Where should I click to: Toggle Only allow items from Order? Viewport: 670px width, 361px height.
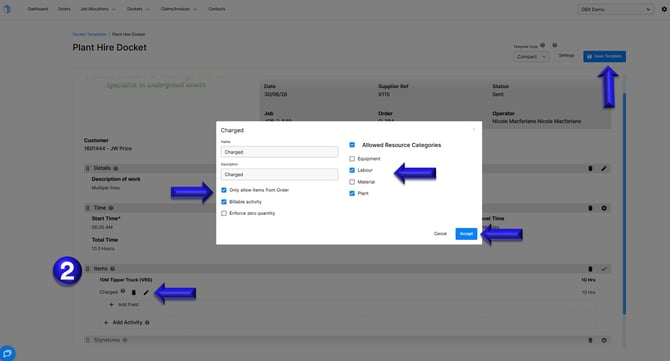[224, 190]
